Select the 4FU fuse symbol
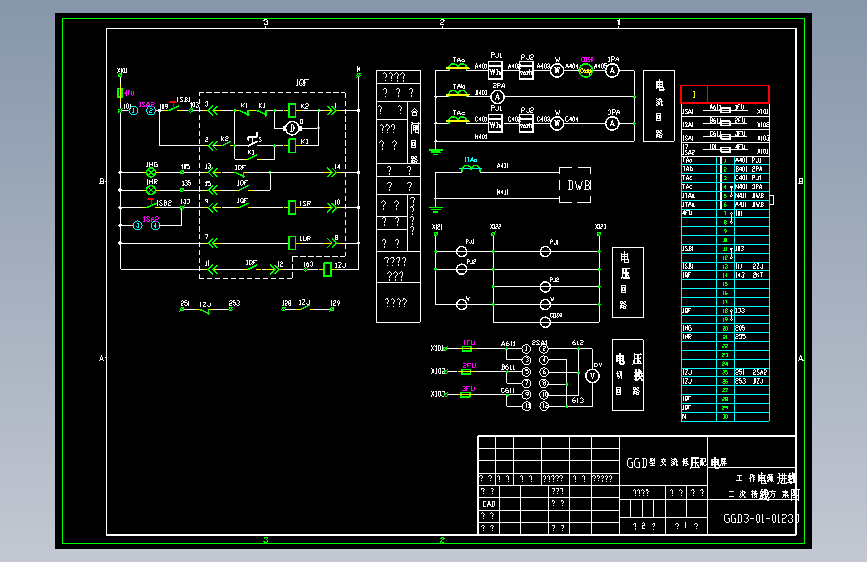This screenshot has height=562, width=867. tap(120, 93)
